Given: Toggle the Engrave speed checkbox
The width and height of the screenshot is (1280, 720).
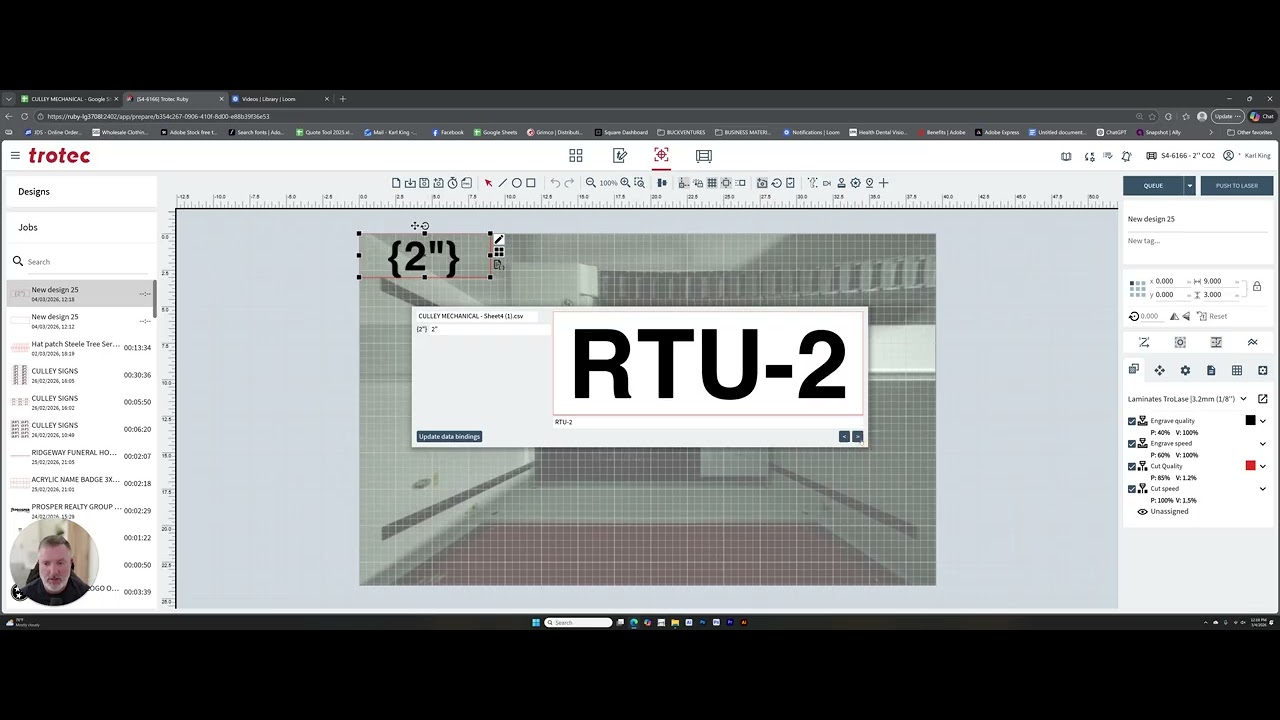Looking at the screenshot, I should tap(1132, 443).
